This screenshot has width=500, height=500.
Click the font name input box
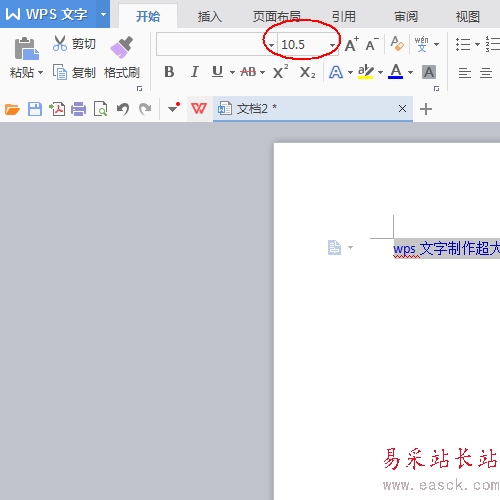point(211,44)
